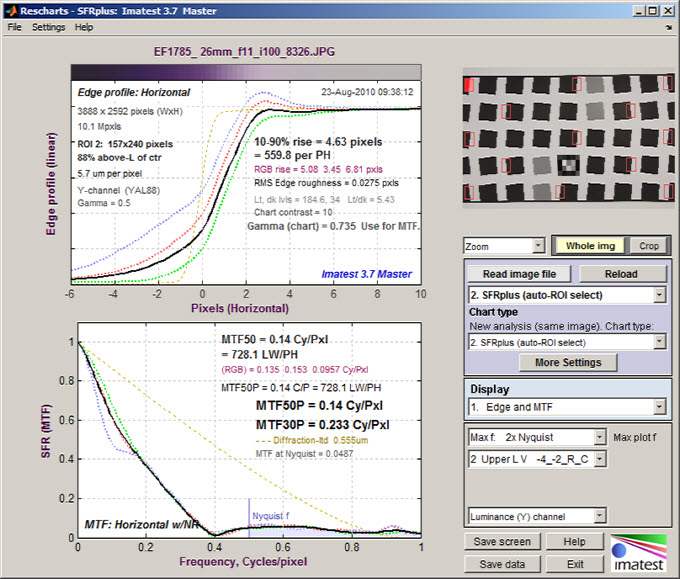Click the Imatest 3.7 Master blue label

click(366, 274)
